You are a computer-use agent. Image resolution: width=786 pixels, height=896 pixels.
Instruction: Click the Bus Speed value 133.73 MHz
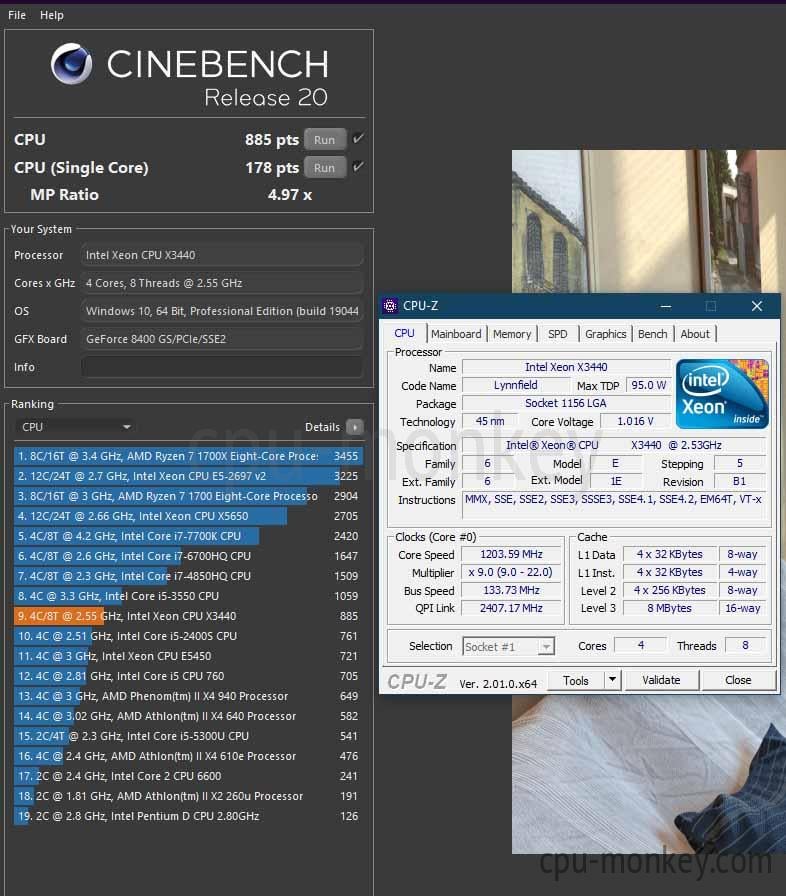(511, 590)
